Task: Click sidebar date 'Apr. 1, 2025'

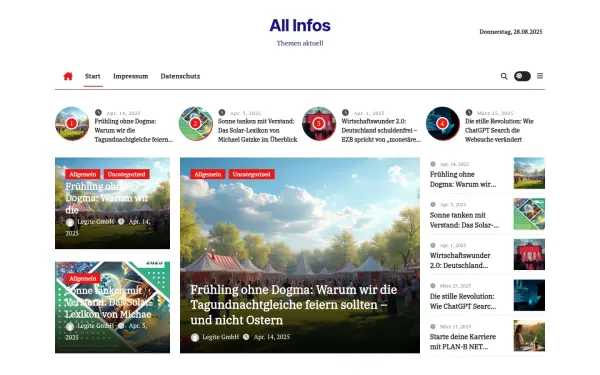Action: [x=453, y=245]
